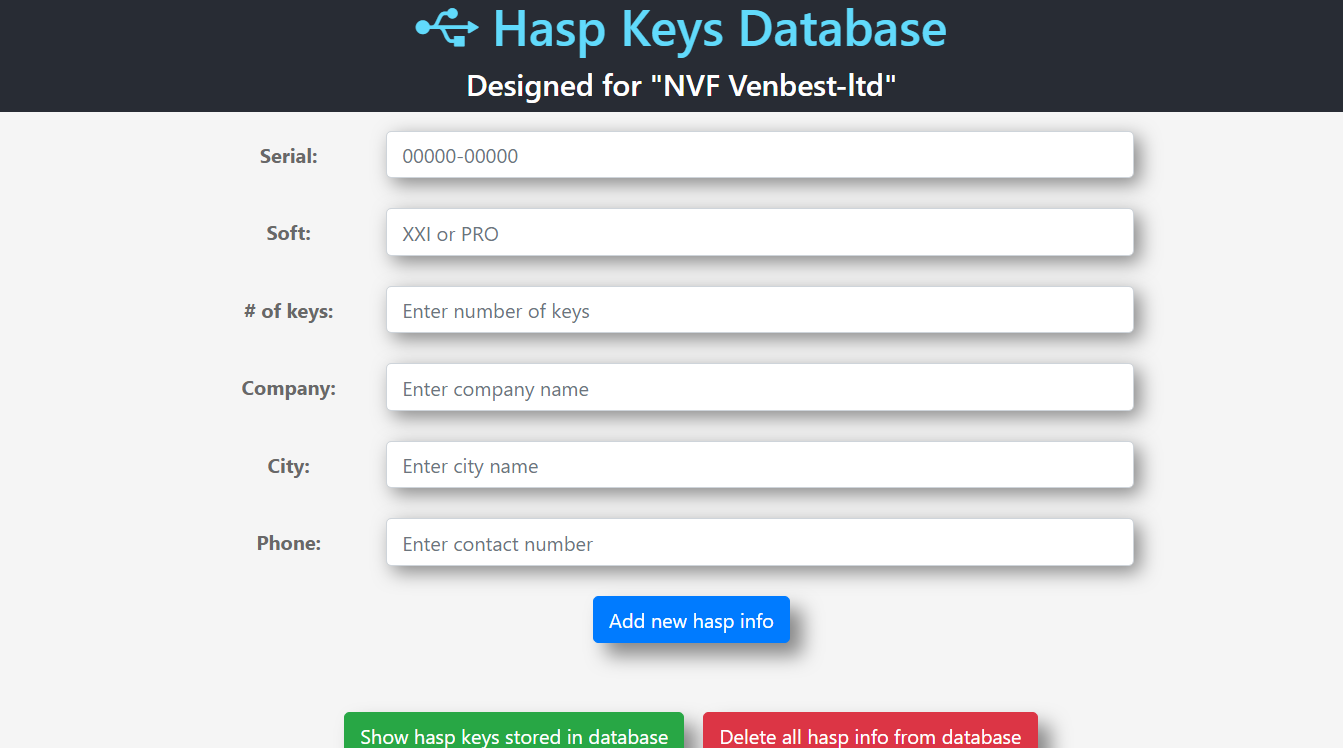This screenshot has width=1343, height=748.
Task: Click the '# of keys:' label
Action: (289, 311)
